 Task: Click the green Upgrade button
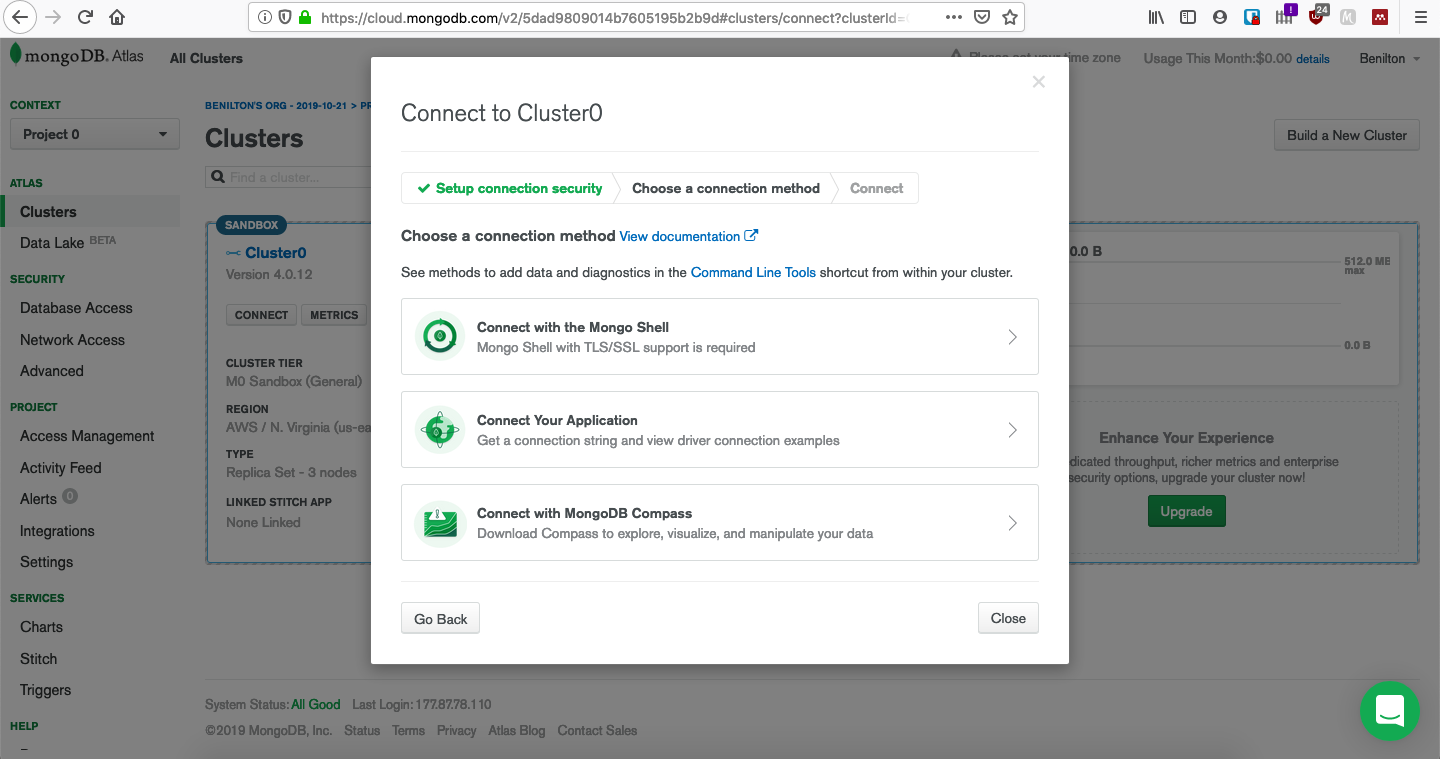pos(1186,511)
